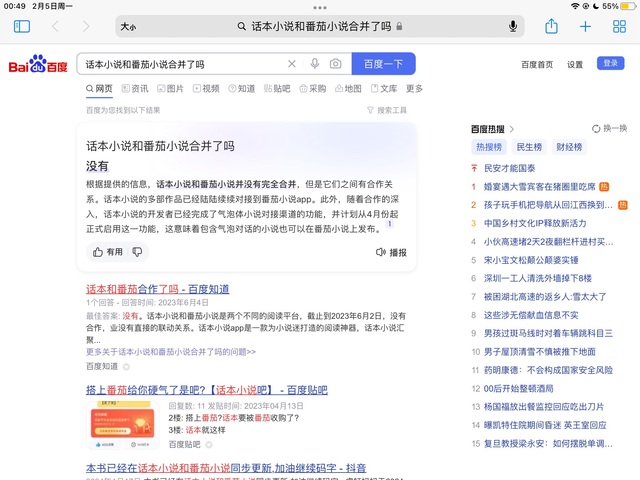
Task: Go forward with the Safari forward arrow
Action: [86, 27]
